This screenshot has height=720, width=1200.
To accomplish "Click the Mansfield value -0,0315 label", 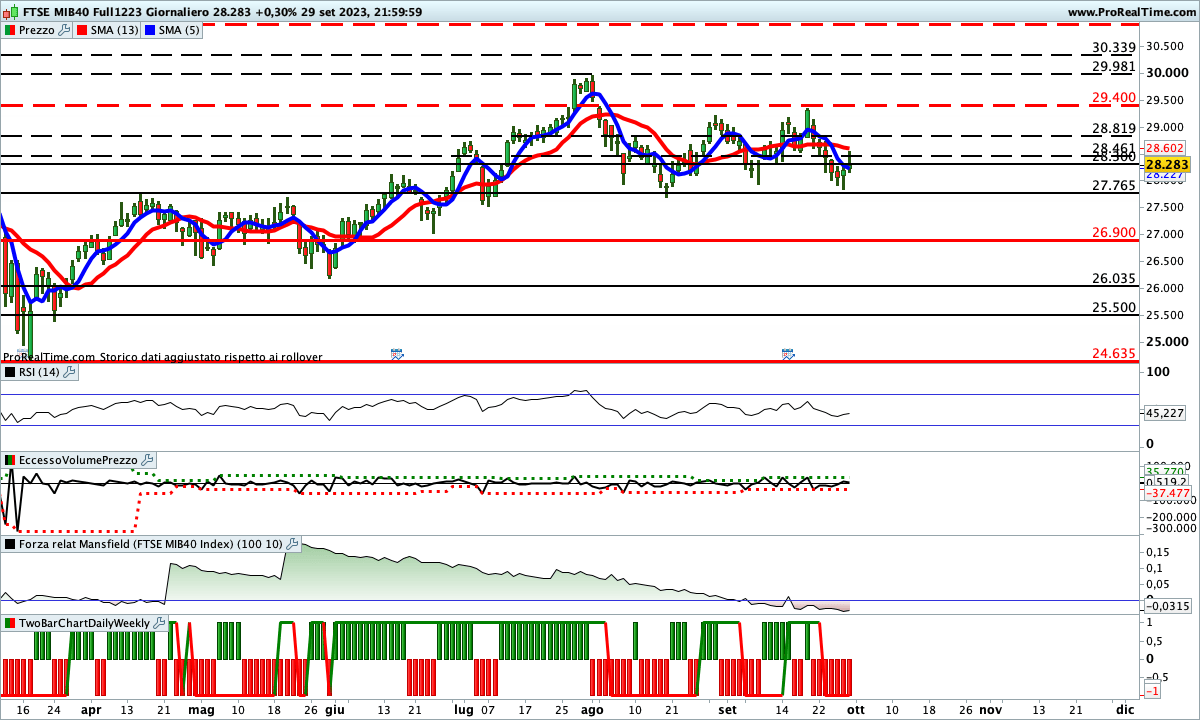I will (x=1166, y=605).
